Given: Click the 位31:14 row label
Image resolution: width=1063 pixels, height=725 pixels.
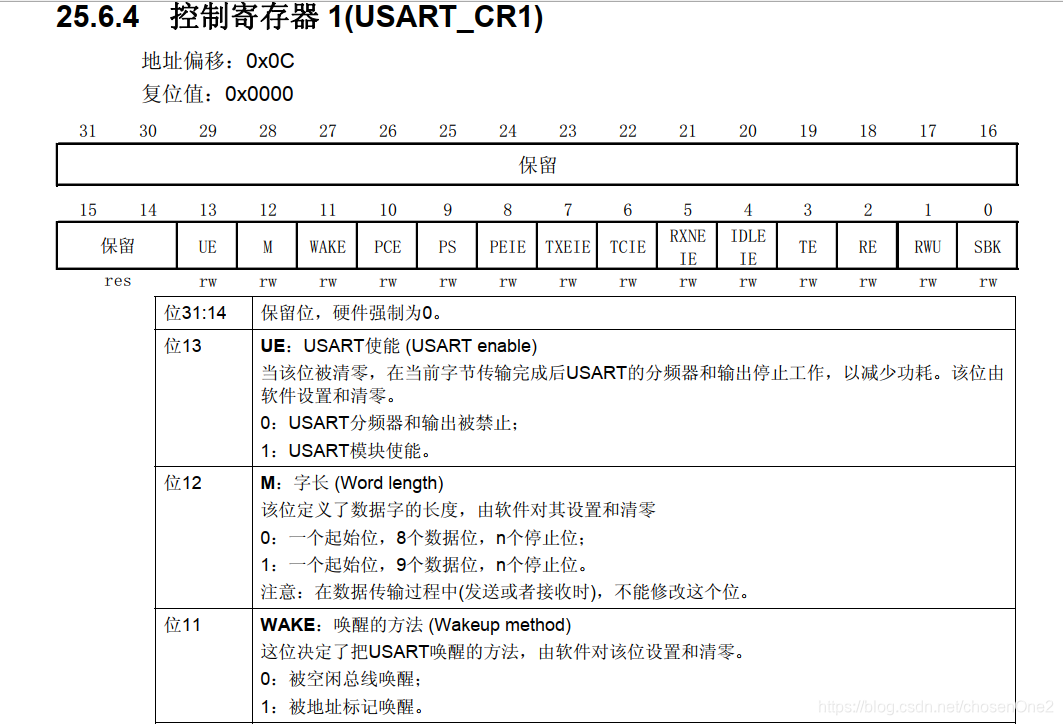Looking at the screenshot, I should (195, 313).
